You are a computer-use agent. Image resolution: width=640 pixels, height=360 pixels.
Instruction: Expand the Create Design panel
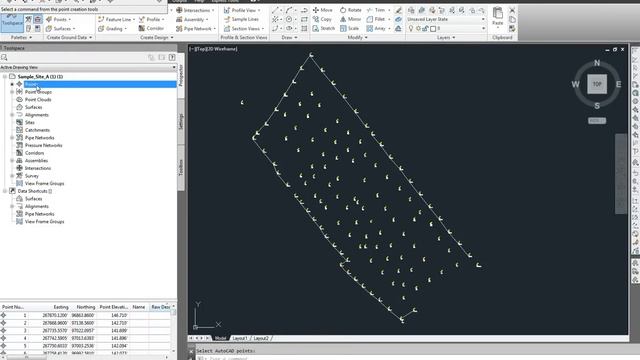click(x=156, y=38)
